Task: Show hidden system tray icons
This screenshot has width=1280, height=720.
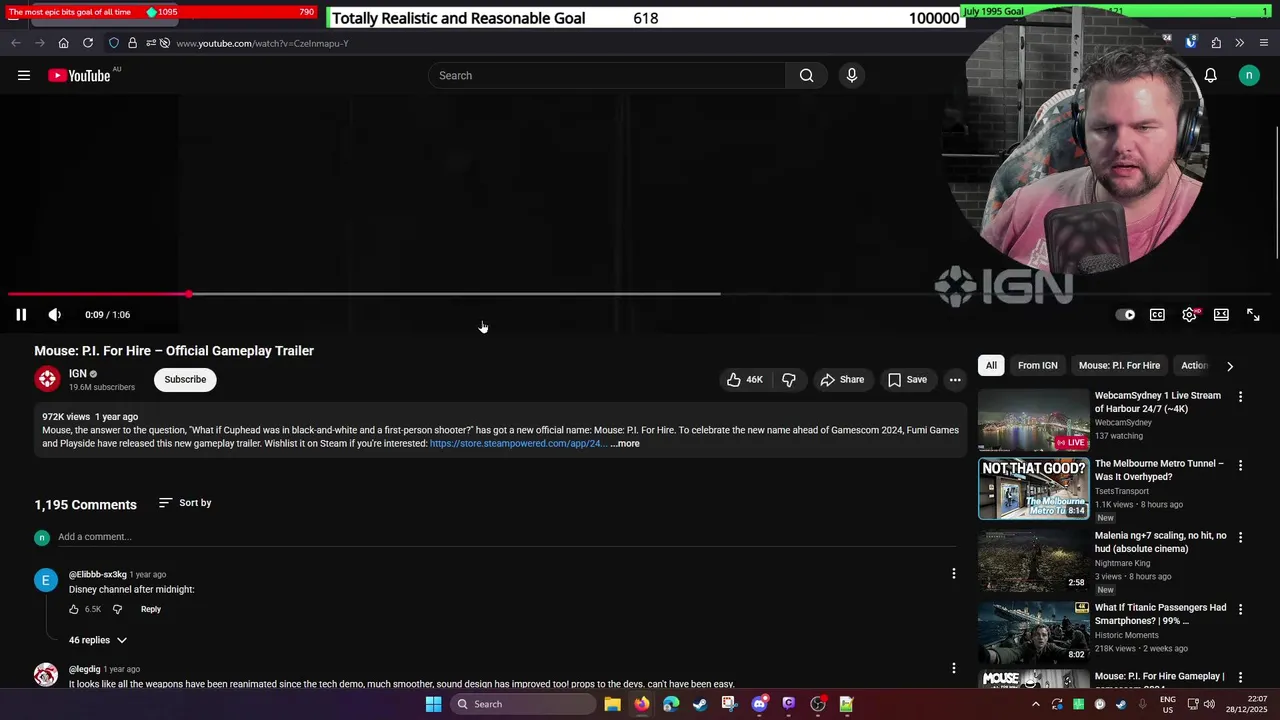Action: click(x=1035, y=704)
